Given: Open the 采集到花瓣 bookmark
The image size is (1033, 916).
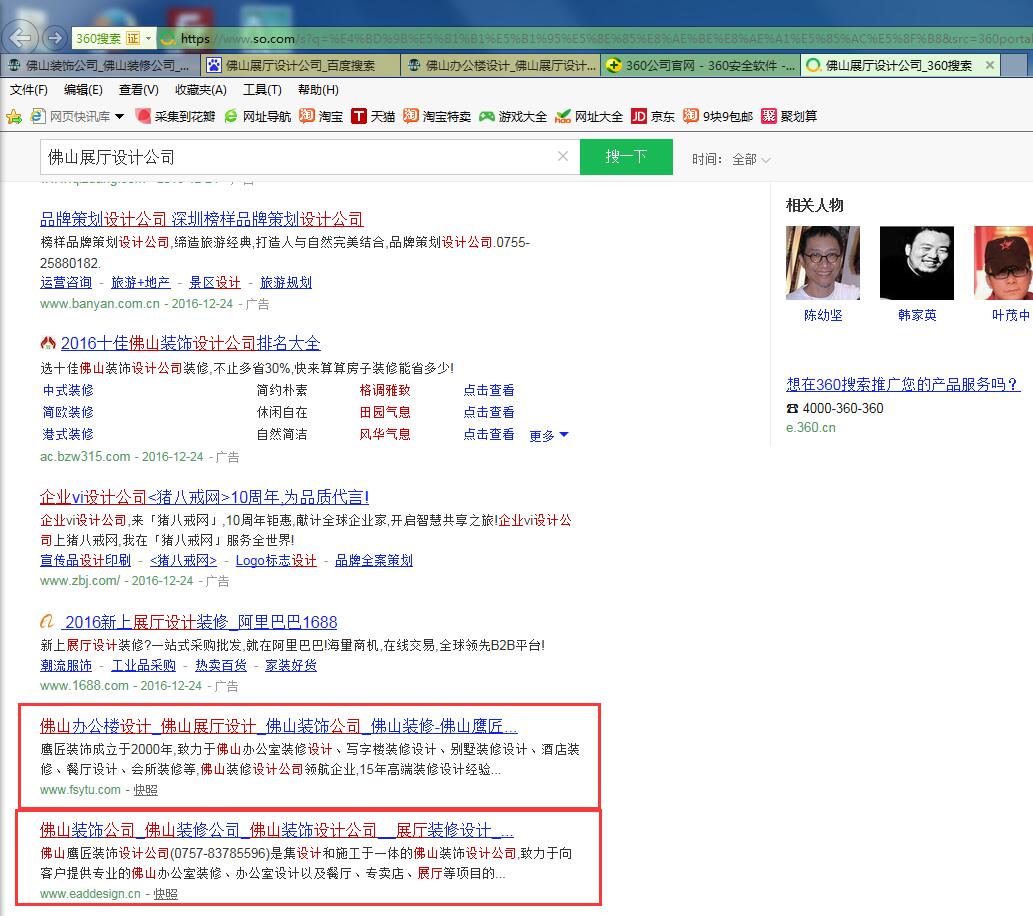Looking at the screenshot, I should (175, 117).
